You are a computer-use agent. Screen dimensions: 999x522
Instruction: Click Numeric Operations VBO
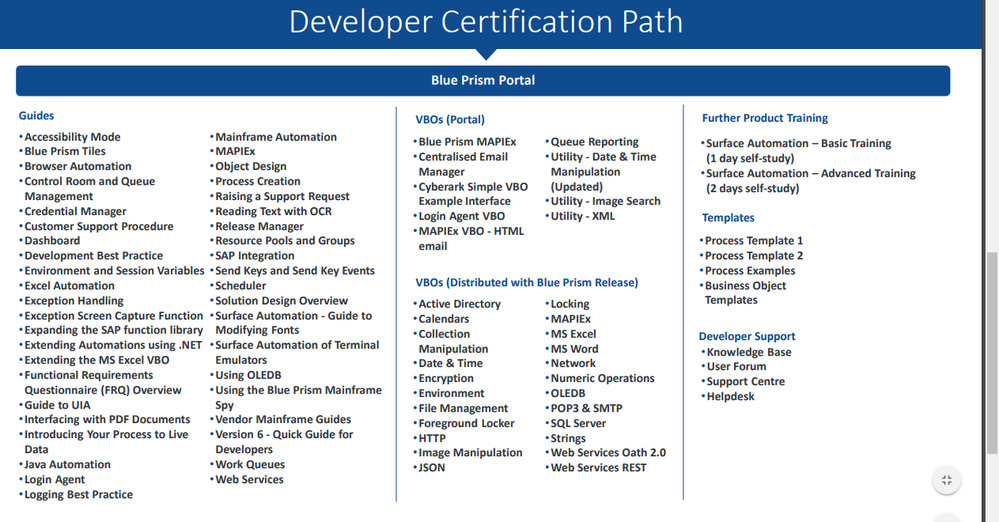pos(602,378)
